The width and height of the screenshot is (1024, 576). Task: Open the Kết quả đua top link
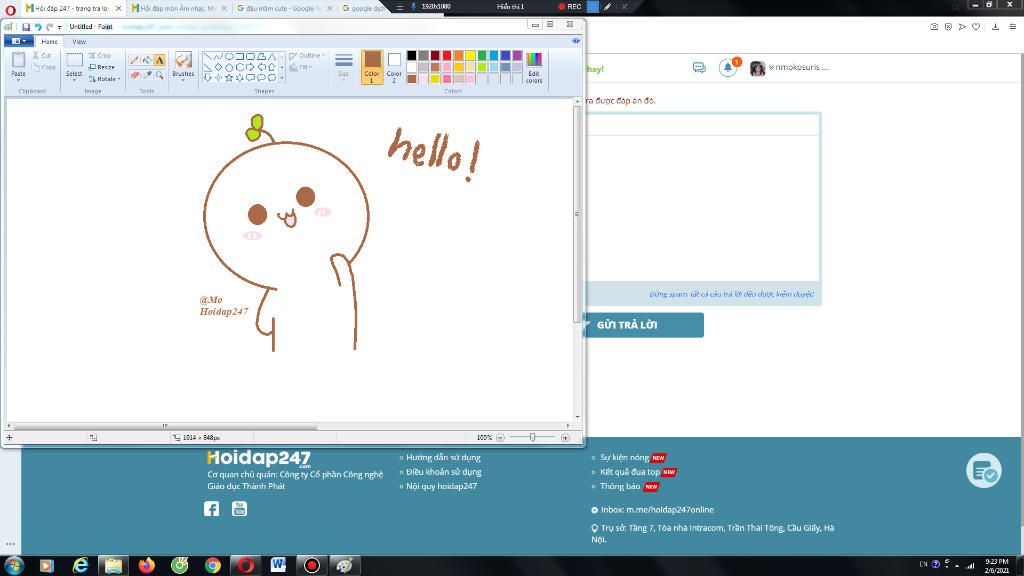tap(630, 472)
